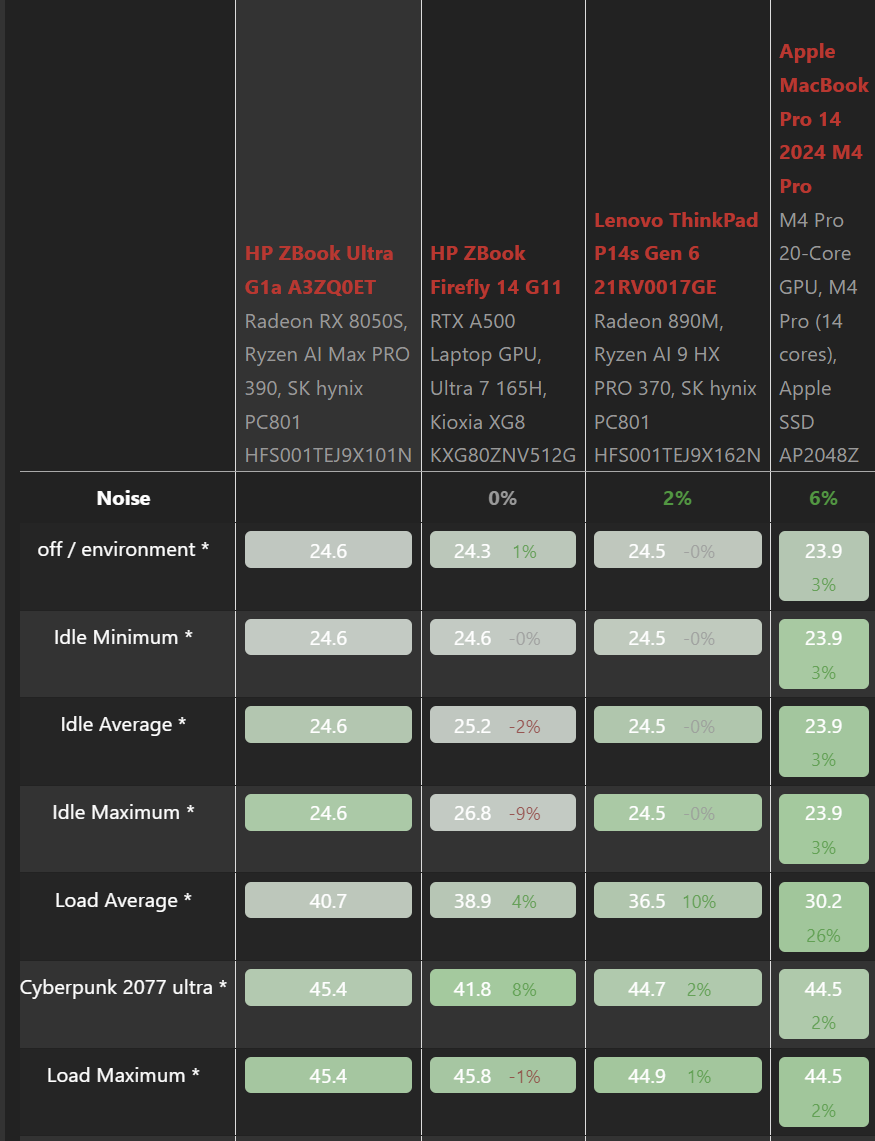The width and height of the screenshot is (875, 1141).
Task: Click the 'Idle Average *' row label
Action: click(x=123, y=725)
